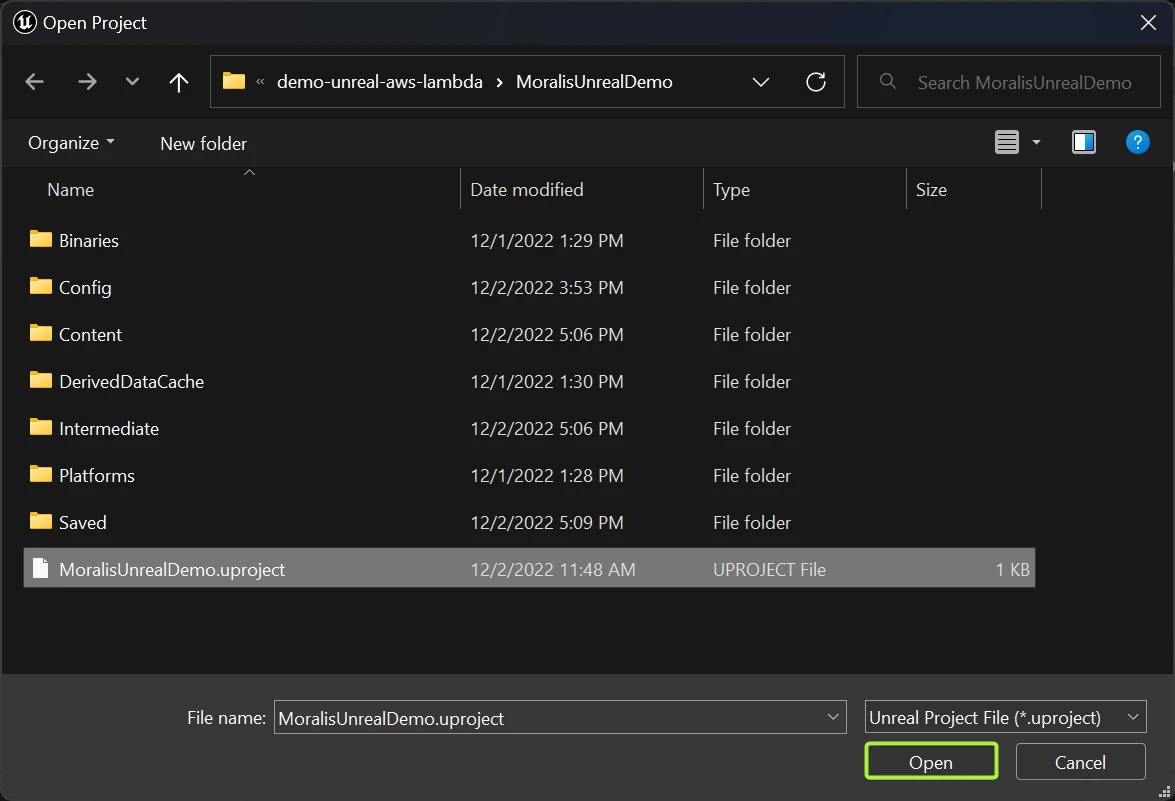Screen dimensions: 1175x801
Task: Go back to previous folder
Action: point(35,82)
